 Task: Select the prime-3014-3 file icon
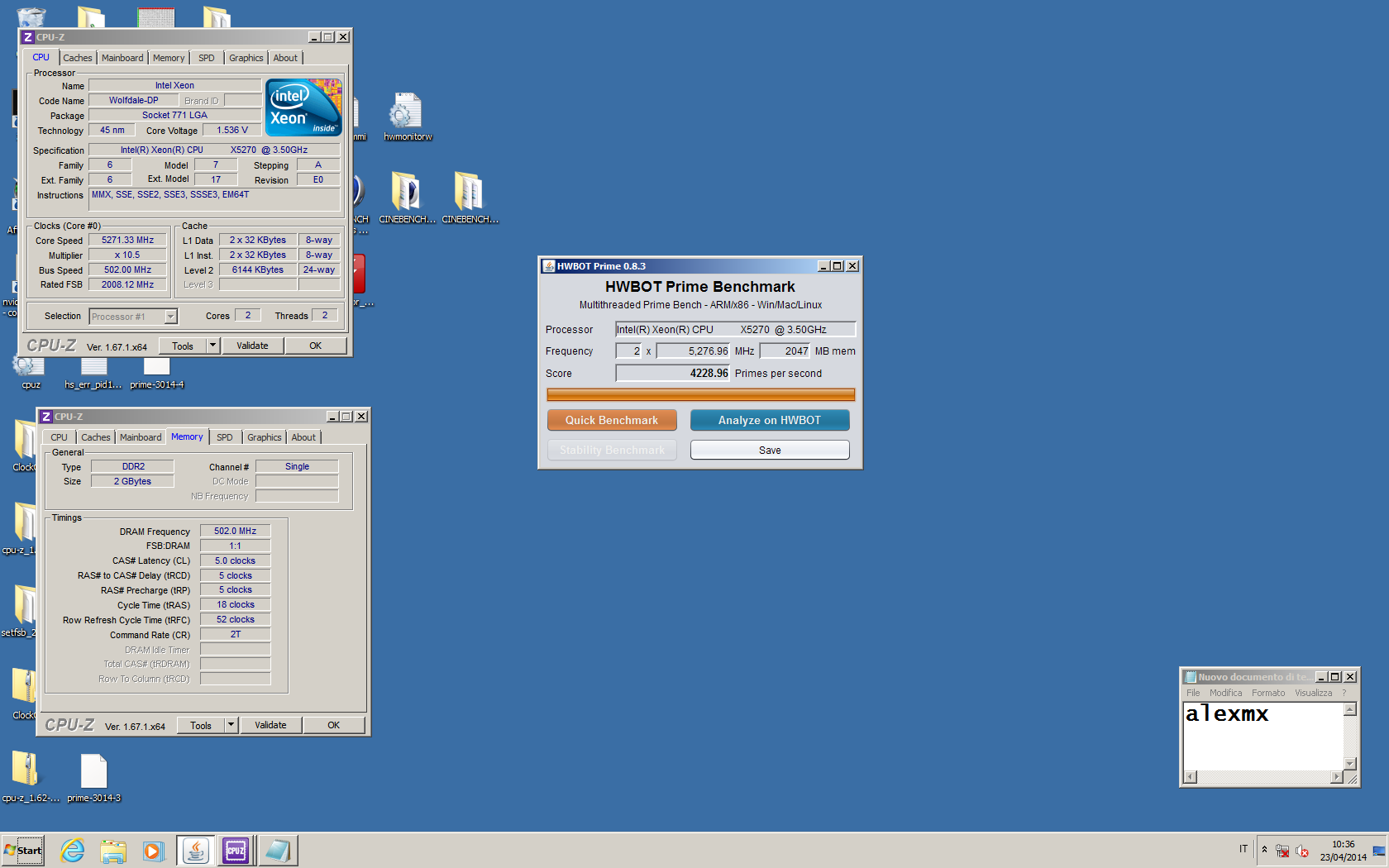[x=93, y=777]
